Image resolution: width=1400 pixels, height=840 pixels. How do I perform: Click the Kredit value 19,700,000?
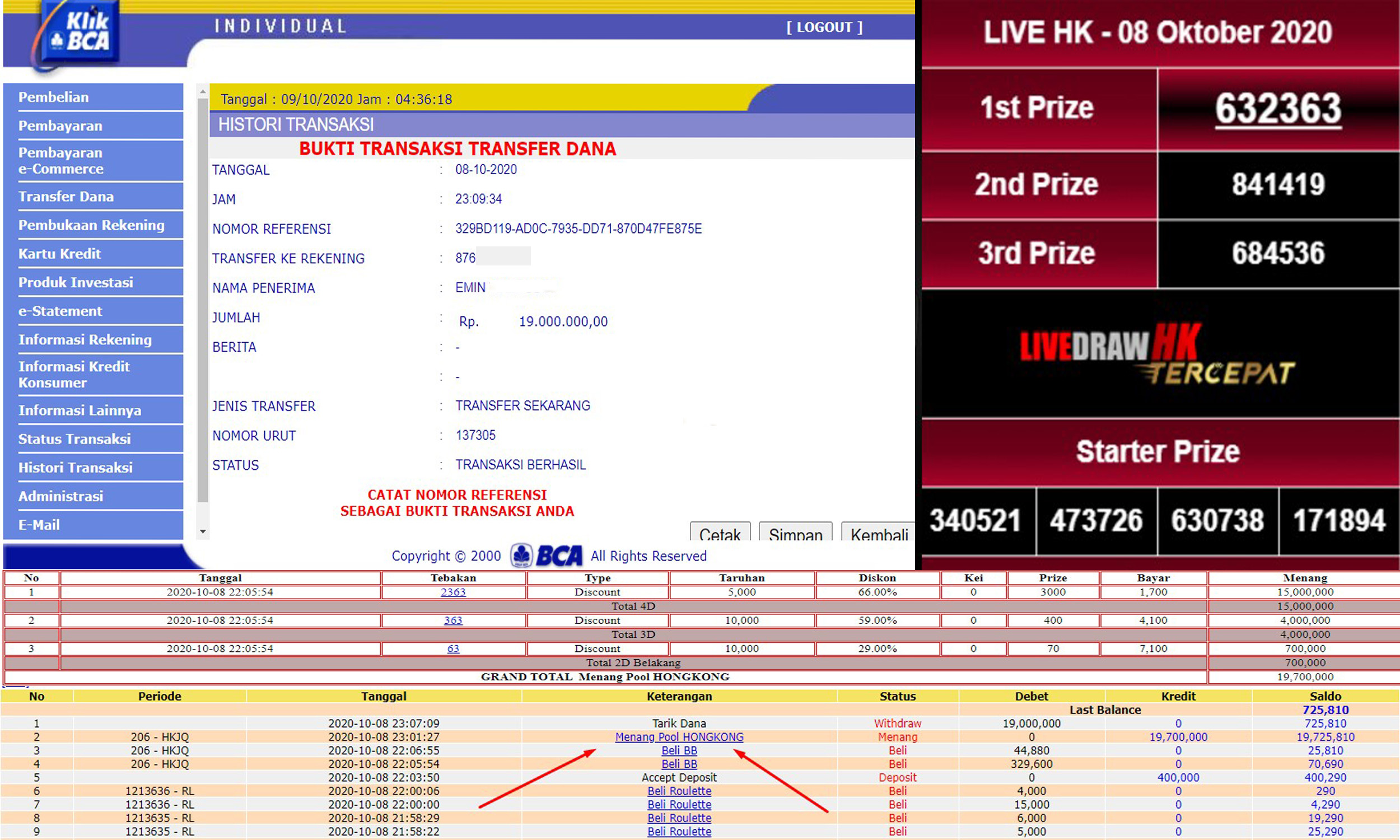click(x=1178, y=737)
